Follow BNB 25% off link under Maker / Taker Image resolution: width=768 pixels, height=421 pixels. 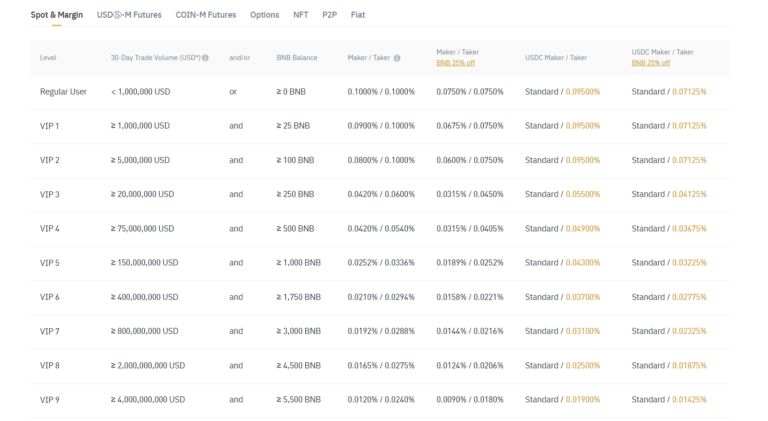tap(456, 63)
